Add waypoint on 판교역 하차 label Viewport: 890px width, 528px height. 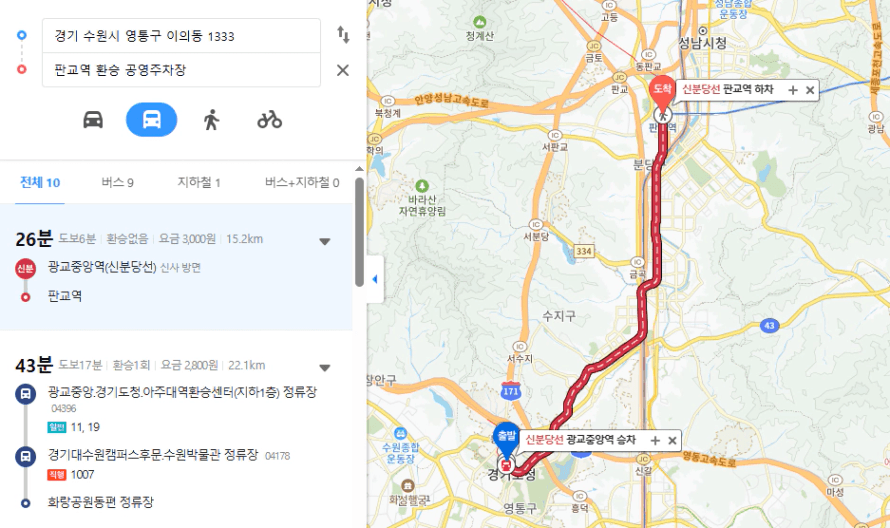coord(793,90)
